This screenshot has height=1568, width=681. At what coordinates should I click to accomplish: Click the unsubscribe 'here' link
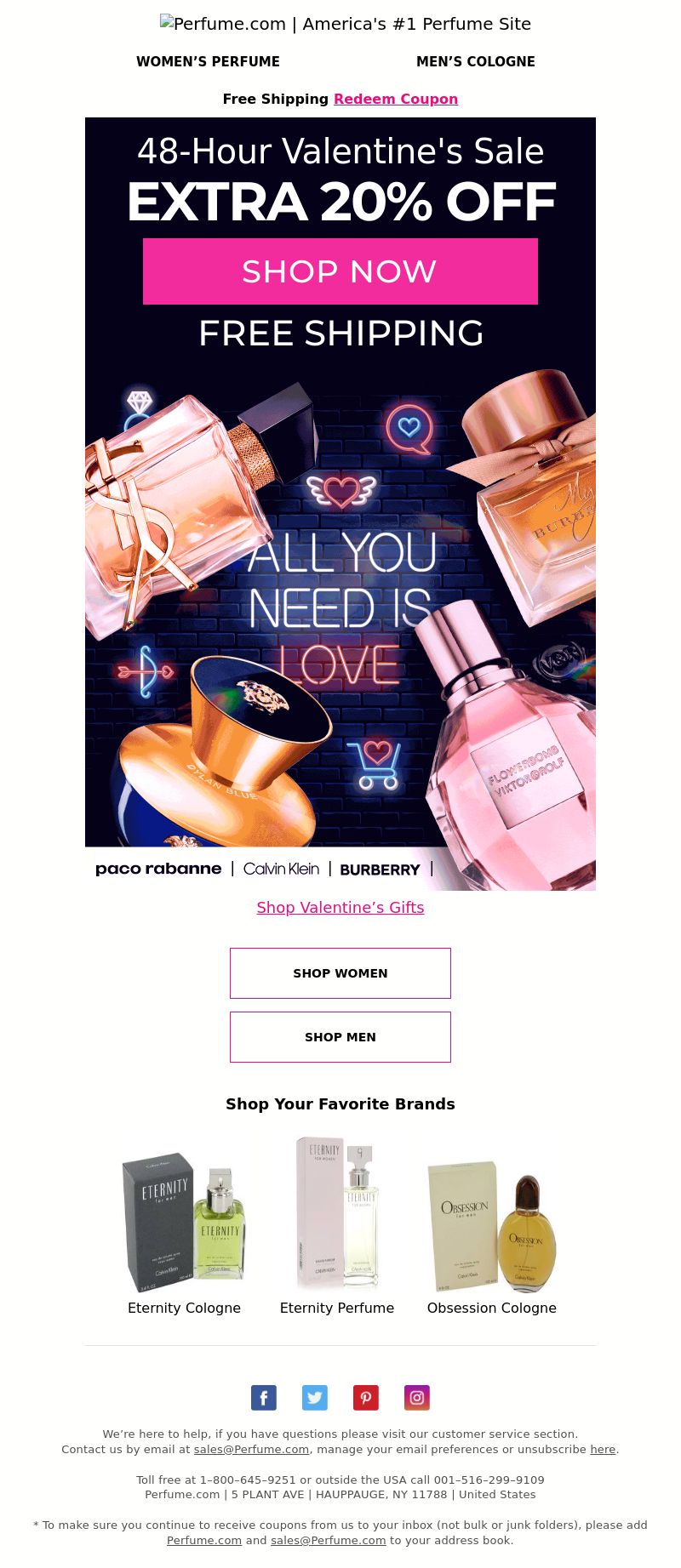[603, 1449]
